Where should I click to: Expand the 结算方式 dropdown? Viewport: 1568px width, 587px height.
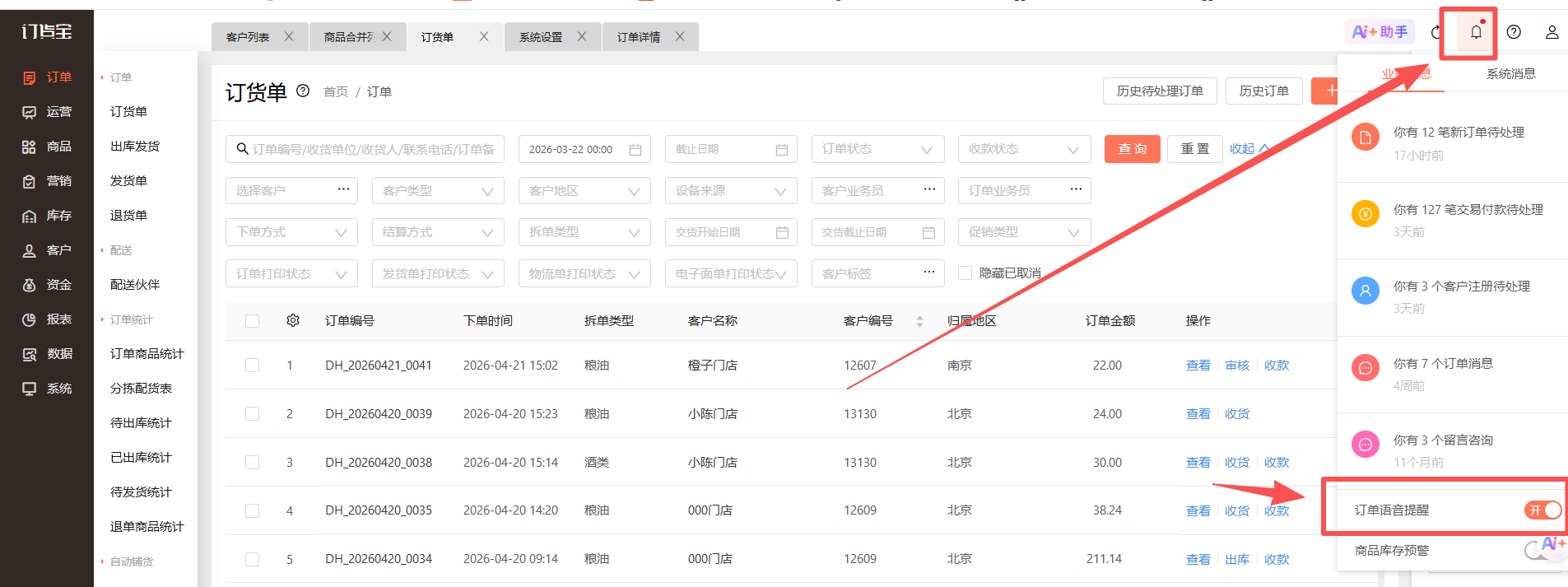click(438, 232)
